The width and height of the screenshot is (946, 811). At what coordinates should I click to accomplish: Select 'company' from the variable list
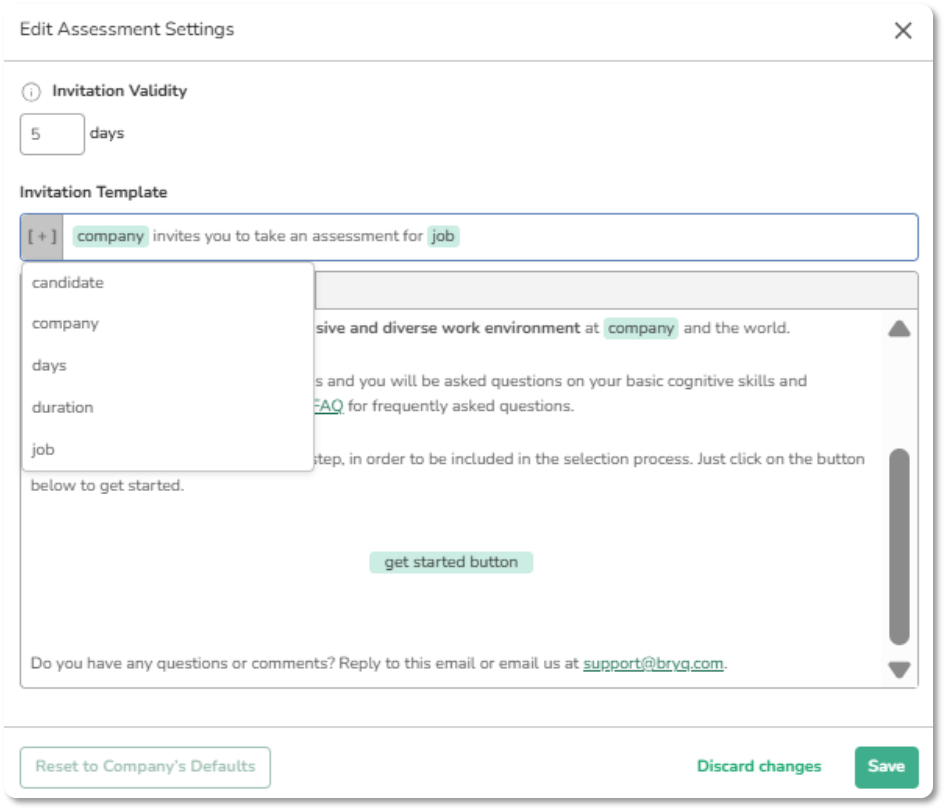[65, 324]
